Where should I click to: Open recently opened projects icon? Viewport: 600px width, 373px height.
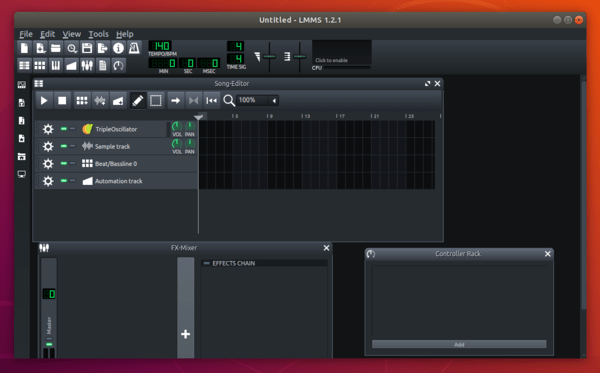pyautogui.click(x=72, y=48)
